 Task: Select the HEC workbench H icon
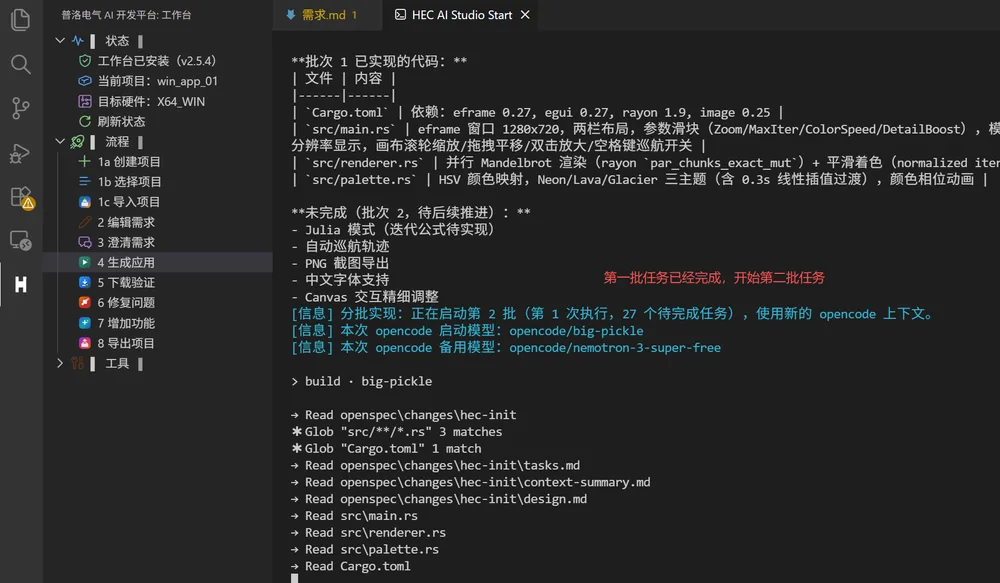(20, 284)
